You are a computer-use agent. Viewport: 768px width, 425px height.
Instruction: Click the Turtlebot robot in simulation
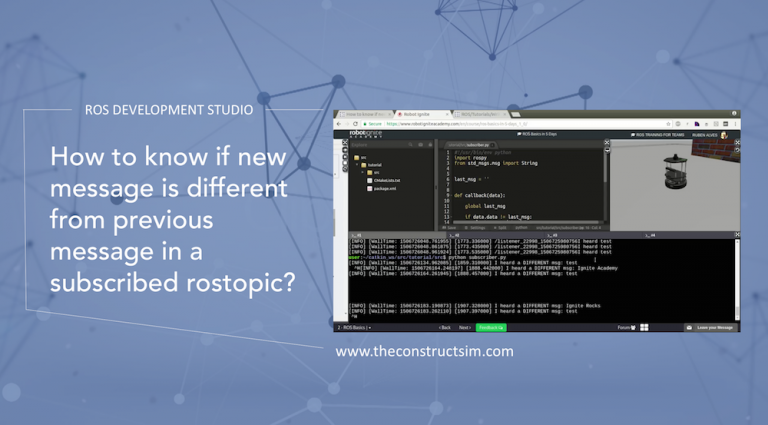pos(675,171)
